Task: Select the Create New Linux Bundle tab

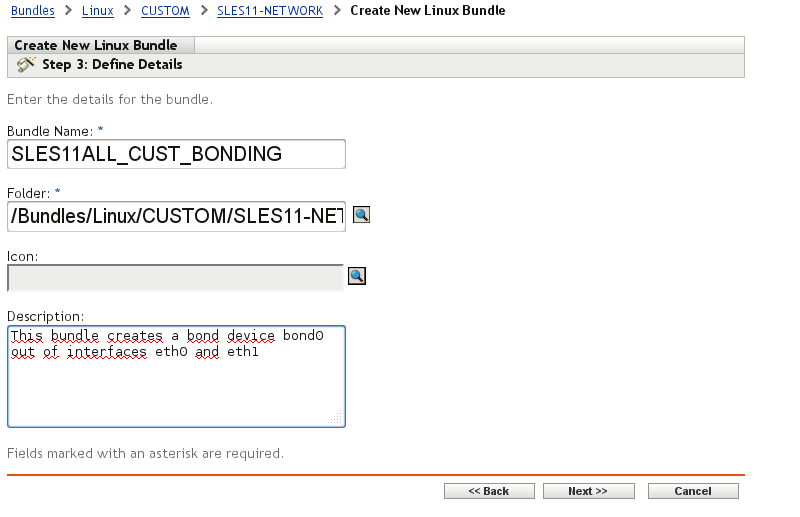Action: [101, 45]
